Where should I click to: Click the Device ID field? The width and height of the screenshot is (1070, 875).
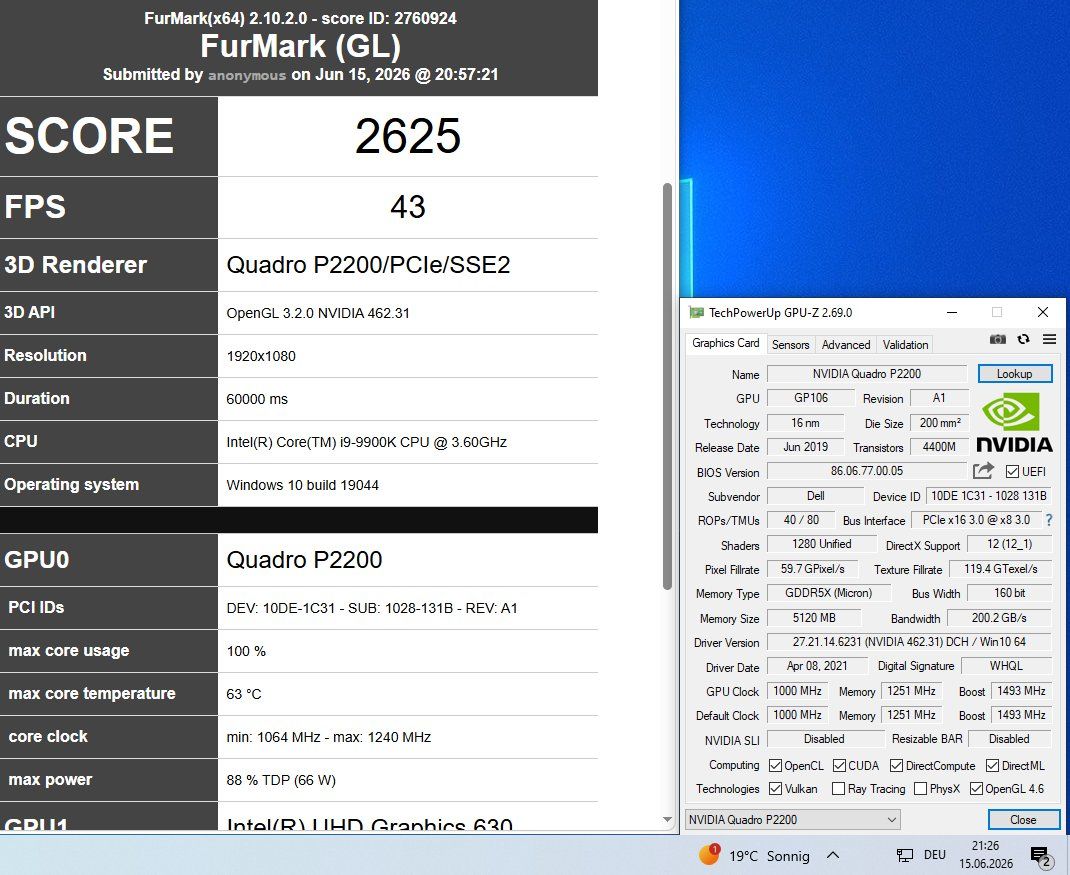click(989, 496)
